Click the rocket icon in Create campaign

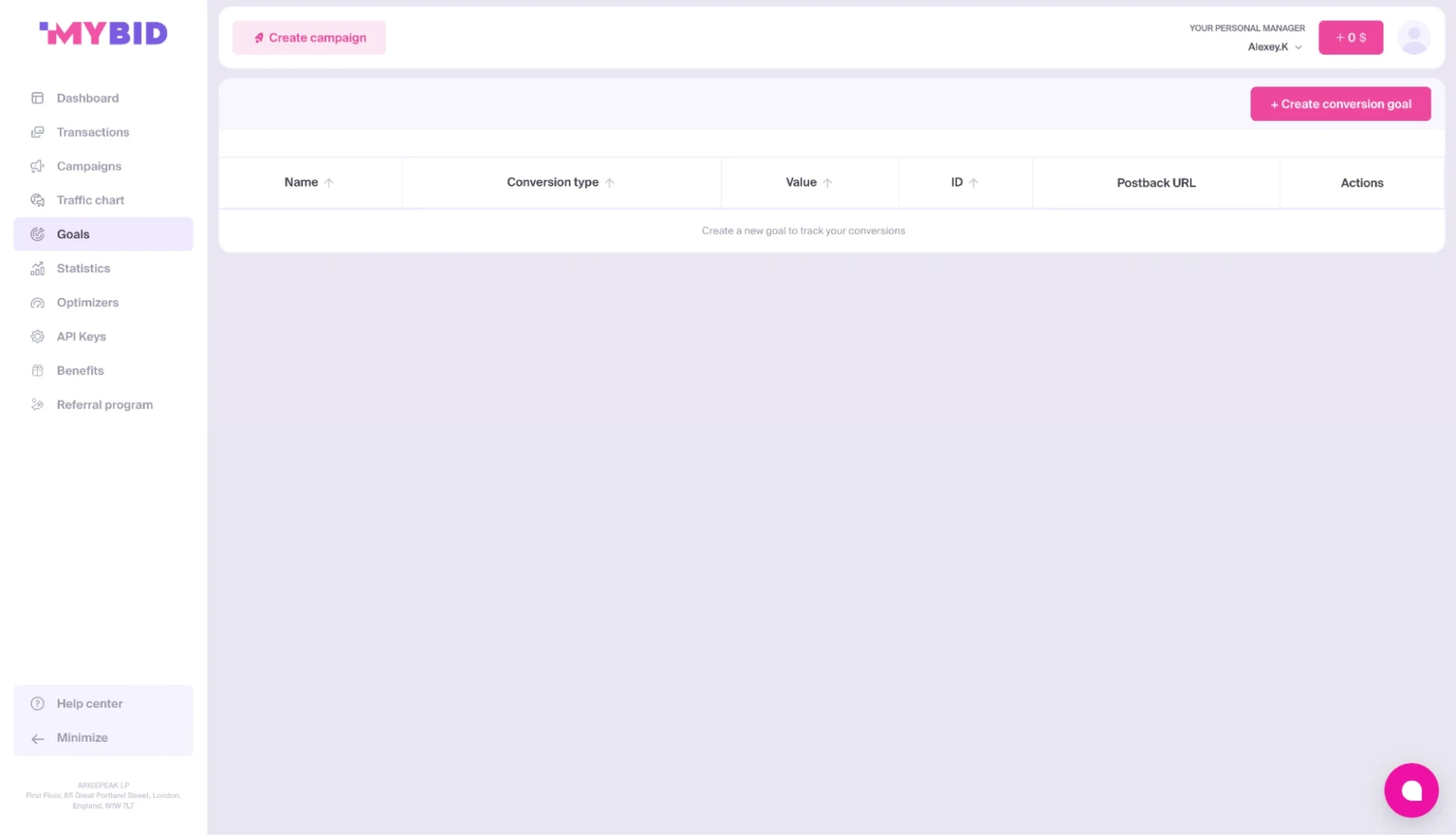[x=259, y=38]
